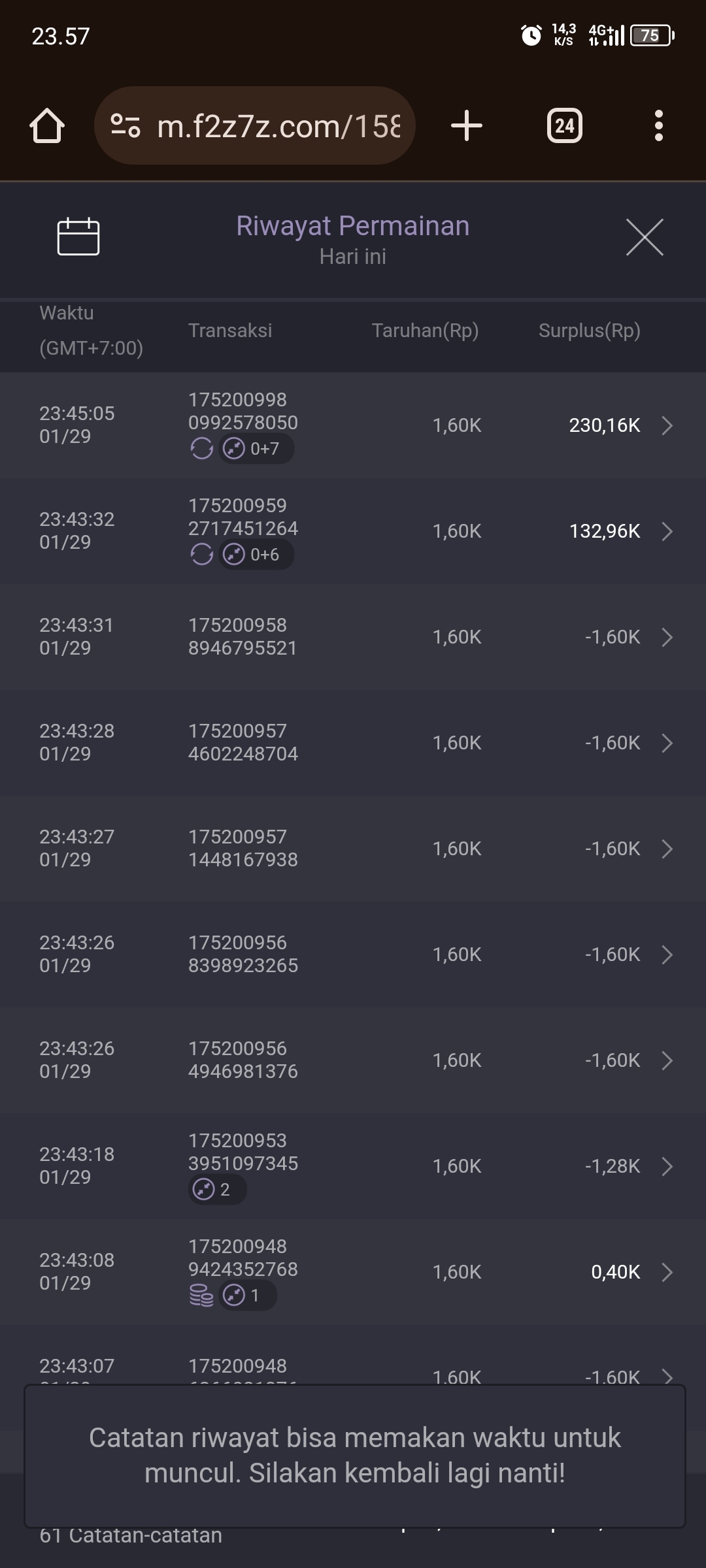Viewport: 706px width, 1568px height.
Task: Expand the 0,40K surplus row chevron
Action: [x=667, y=1272]
